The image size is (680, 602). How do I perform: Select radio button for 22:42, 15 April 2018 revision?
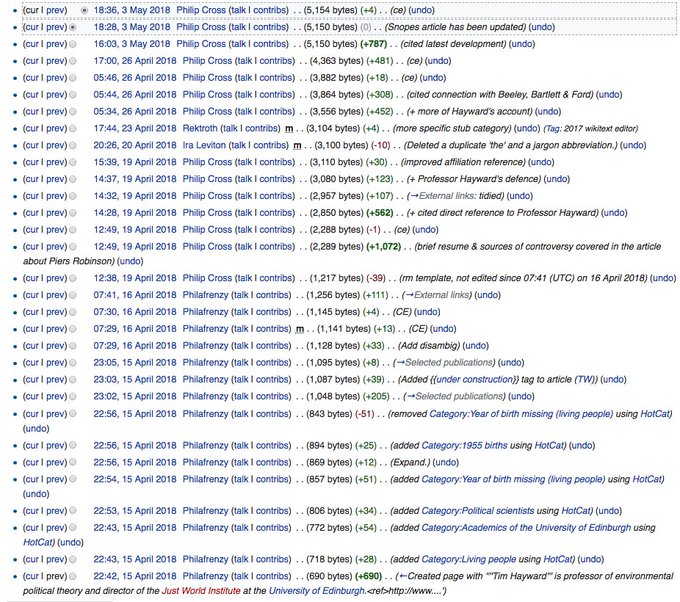(73, 576)
